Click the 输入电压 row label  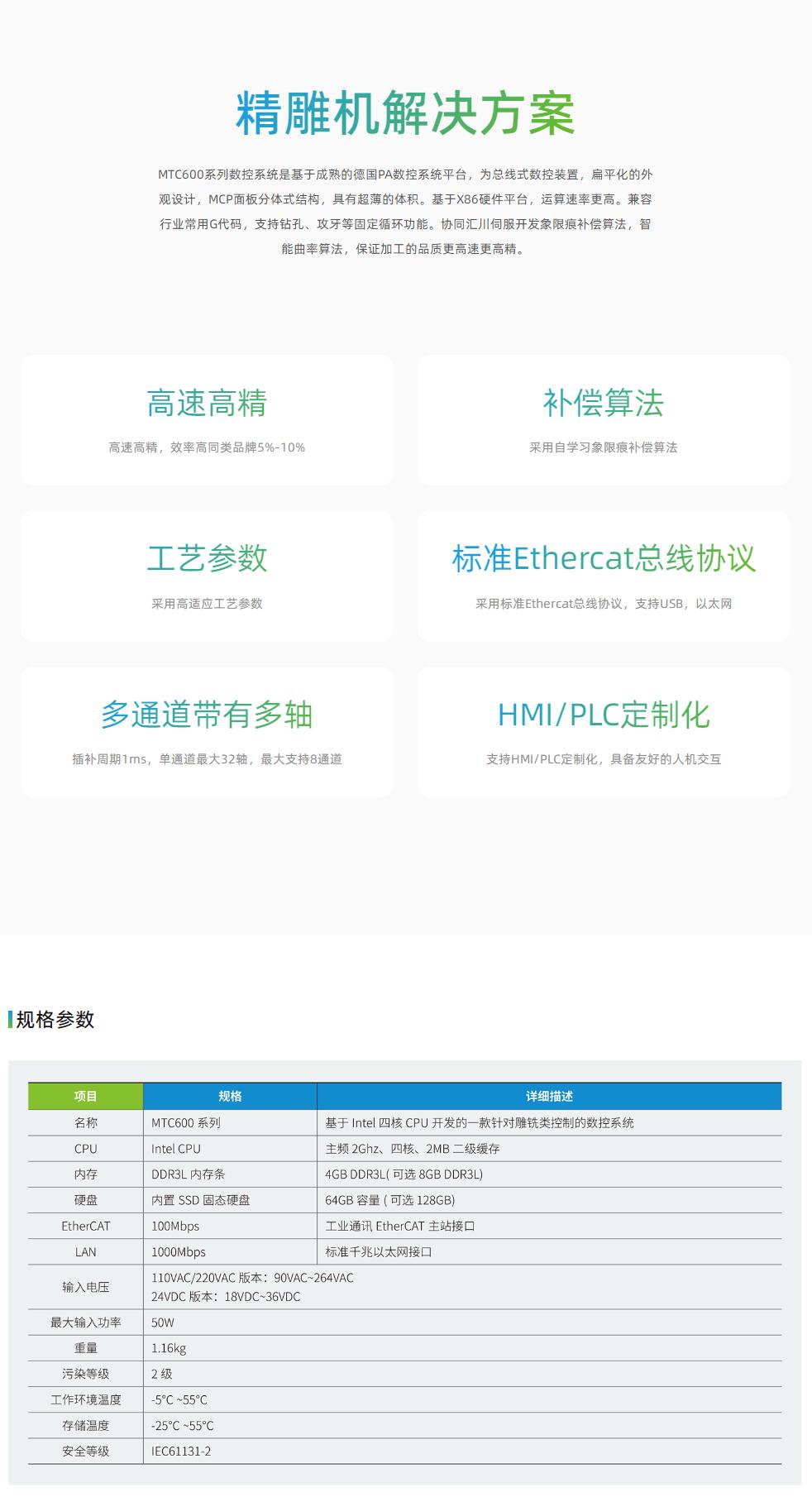(x=86, y=1287)
